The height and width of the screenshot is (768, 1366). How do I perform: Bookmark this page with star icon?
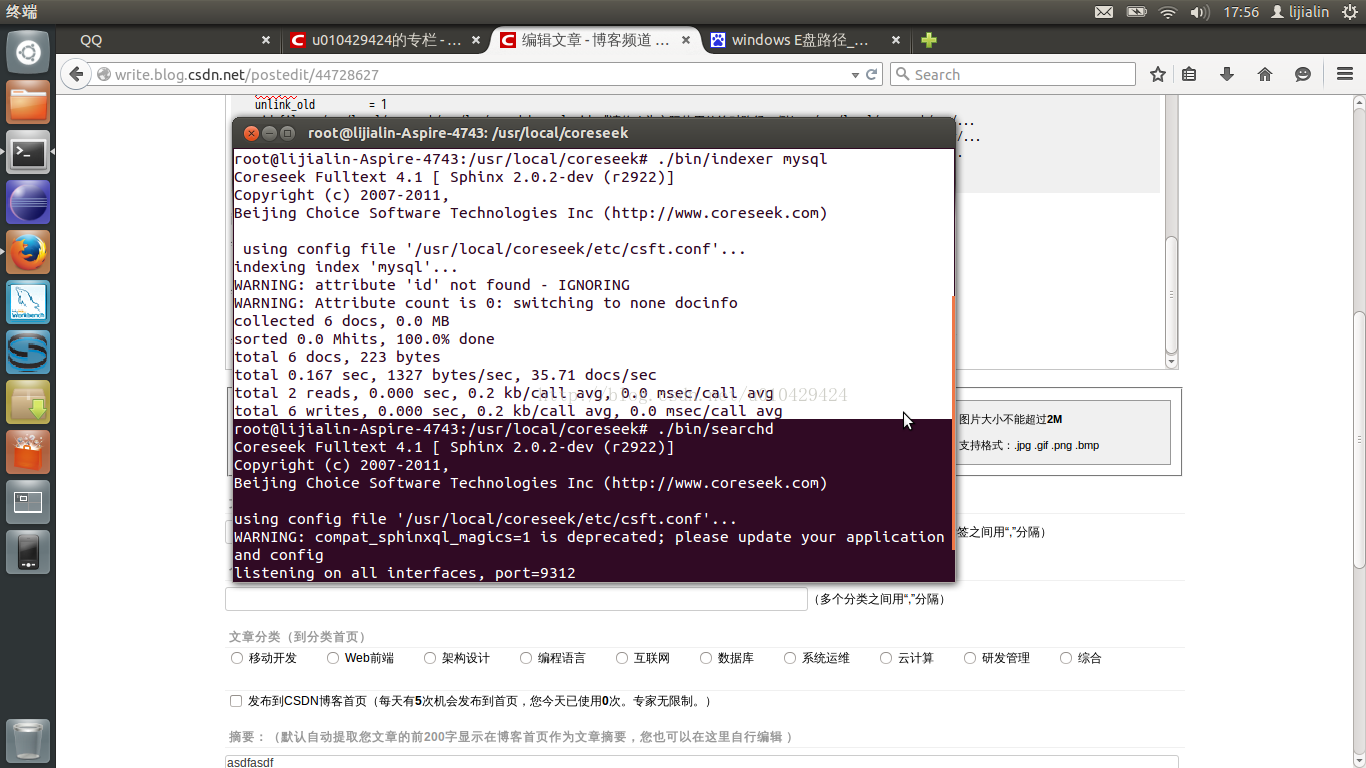tap(1157, 74)
